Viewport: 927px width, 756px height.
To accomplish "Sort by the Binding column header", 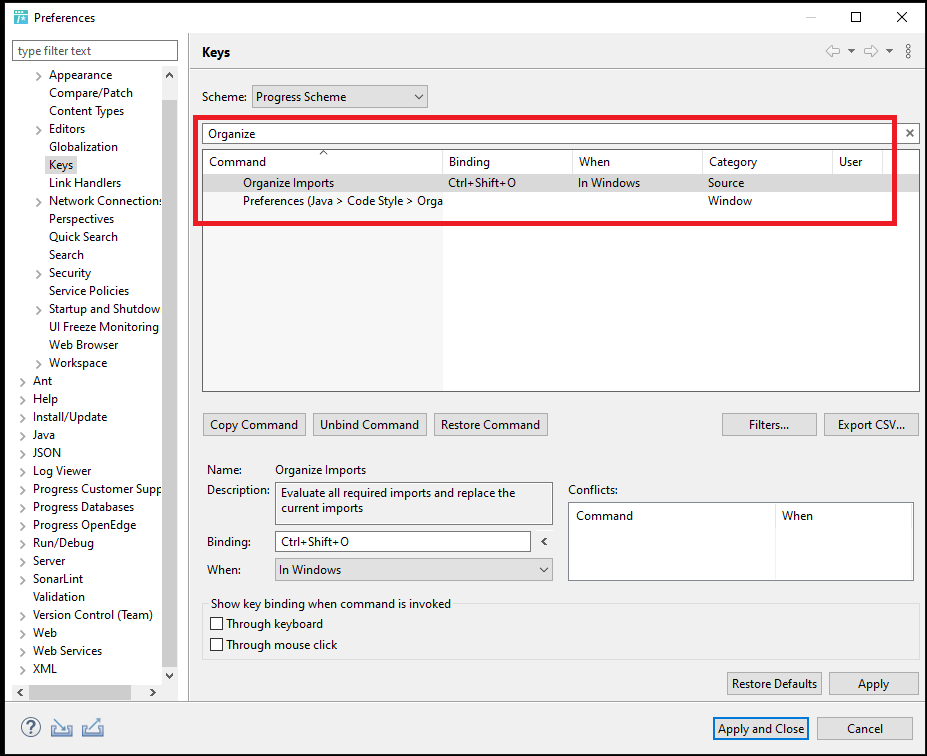I will click(x=507, y=161).
